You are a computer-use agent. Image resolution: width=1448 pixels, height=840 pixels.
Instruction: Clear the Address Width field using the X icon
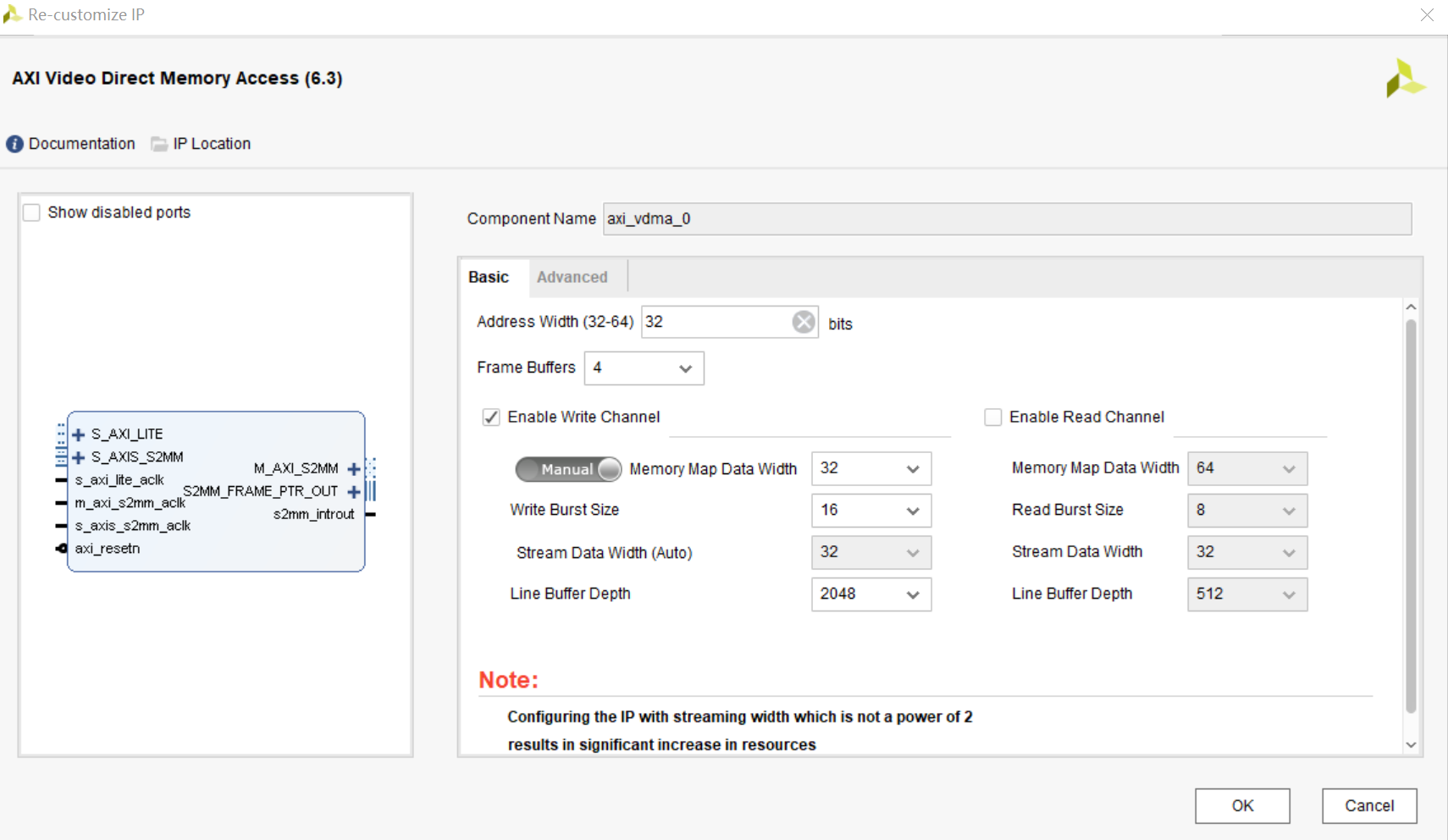[803, 322]
